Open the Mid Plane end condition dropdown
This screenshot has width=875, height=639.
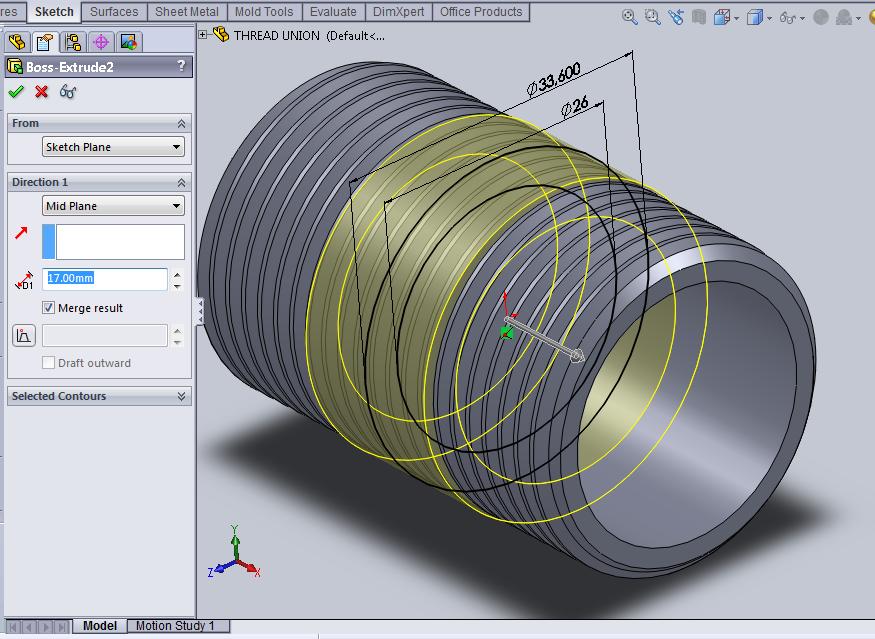112,205
